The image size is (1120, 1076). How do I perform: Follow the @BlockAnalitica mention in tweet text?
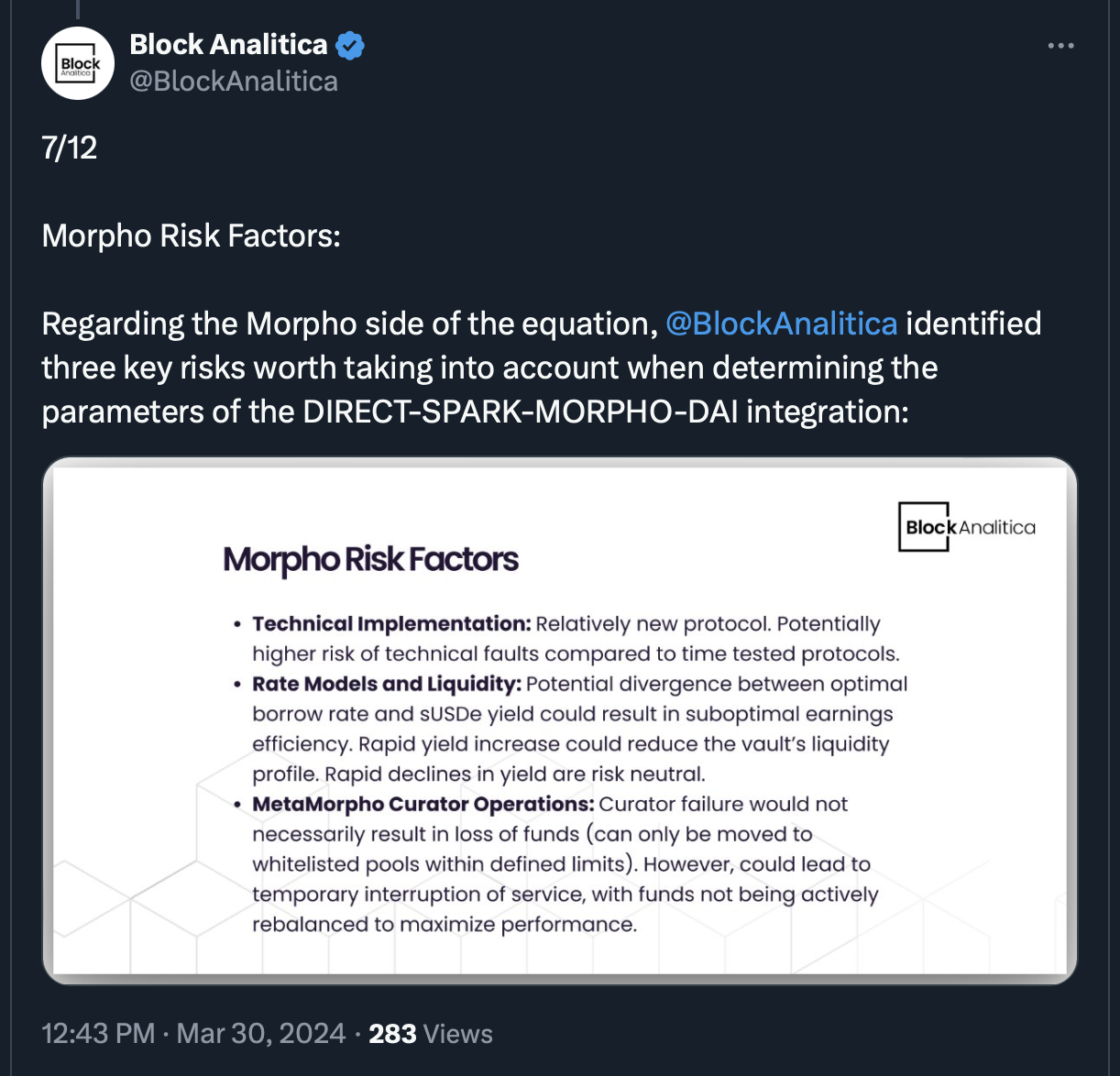click(781, 324)
